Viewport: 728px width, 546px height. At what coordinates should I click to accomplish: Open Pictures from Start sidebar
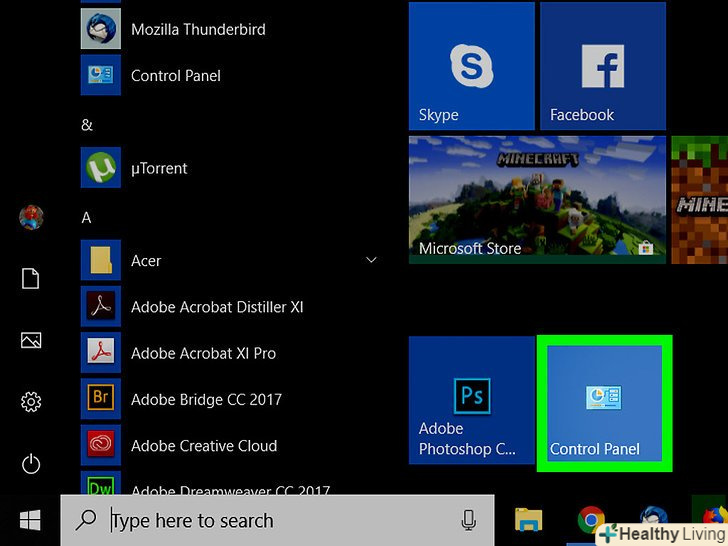click(x=31, y=340)
